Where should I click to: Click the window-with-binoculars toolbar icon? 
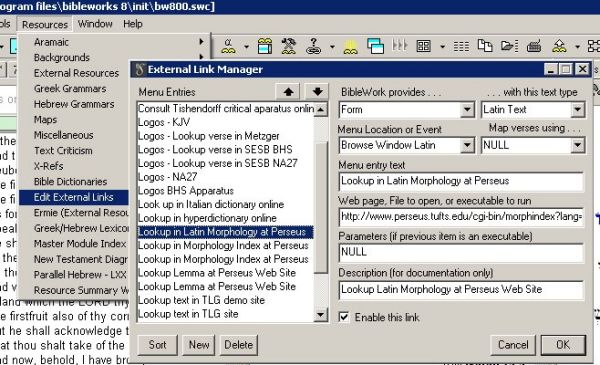click(265, 46)
